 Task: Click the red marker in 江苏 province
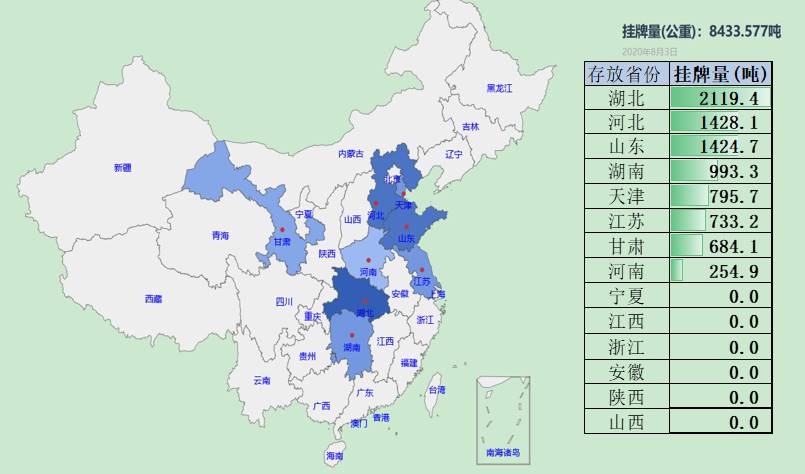point(422,270)
